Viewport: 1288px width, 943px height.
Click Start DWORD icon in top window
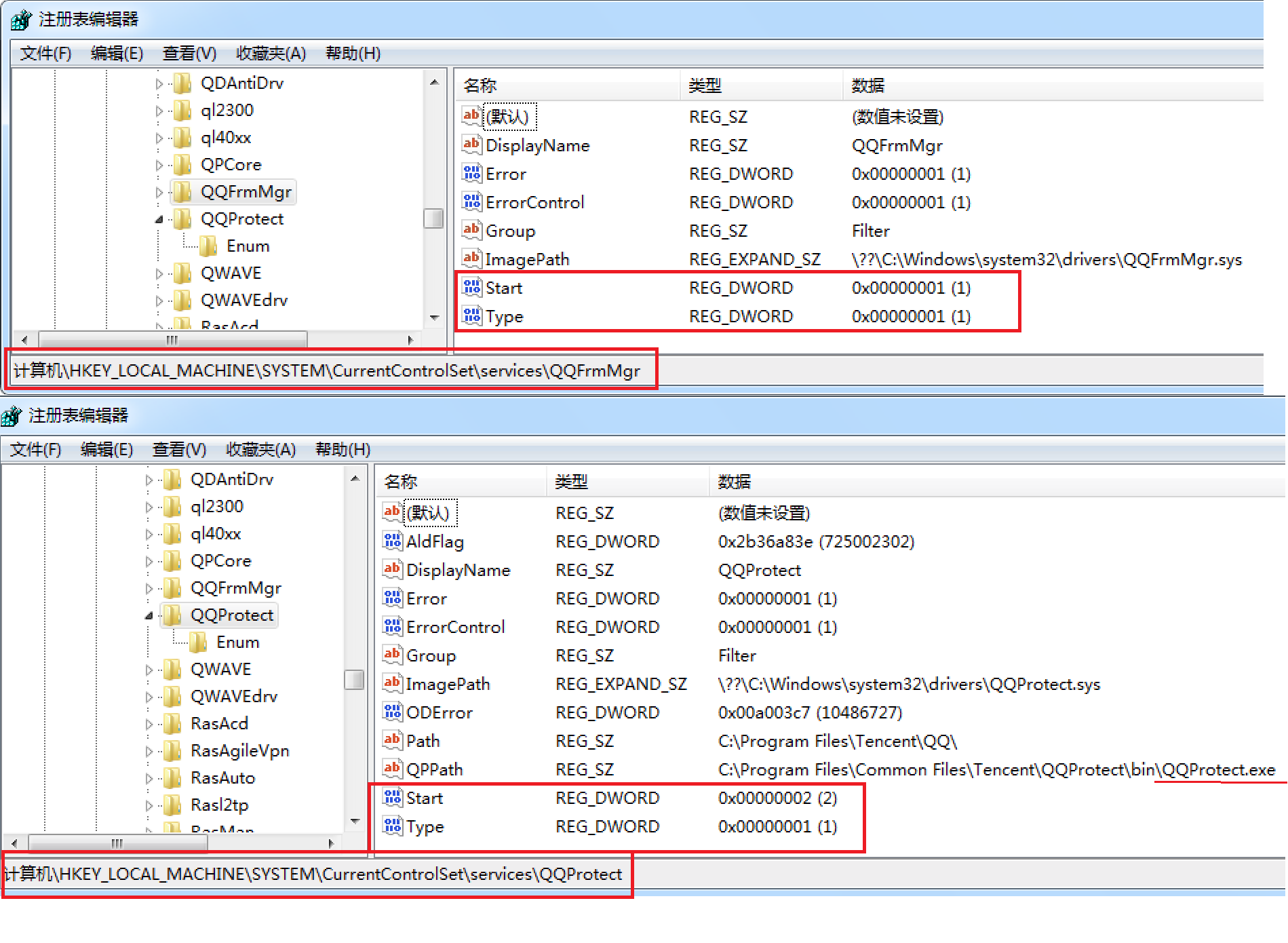pos(471,287)
